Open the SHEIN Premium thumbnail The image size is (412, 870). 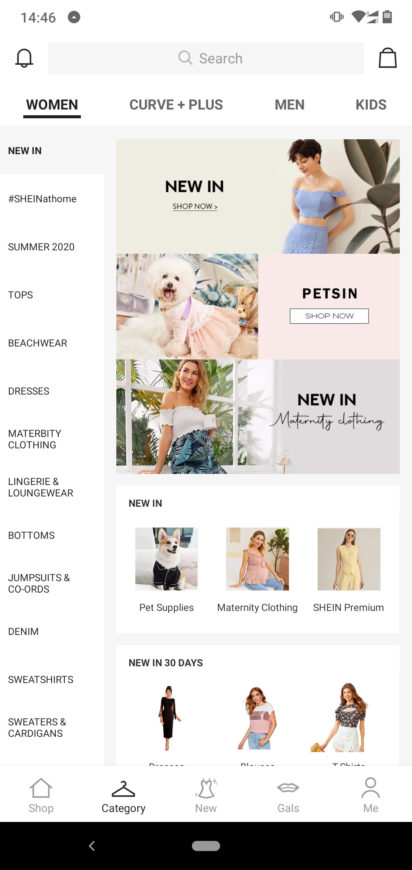pyautogui.click(x=349, y=559)
